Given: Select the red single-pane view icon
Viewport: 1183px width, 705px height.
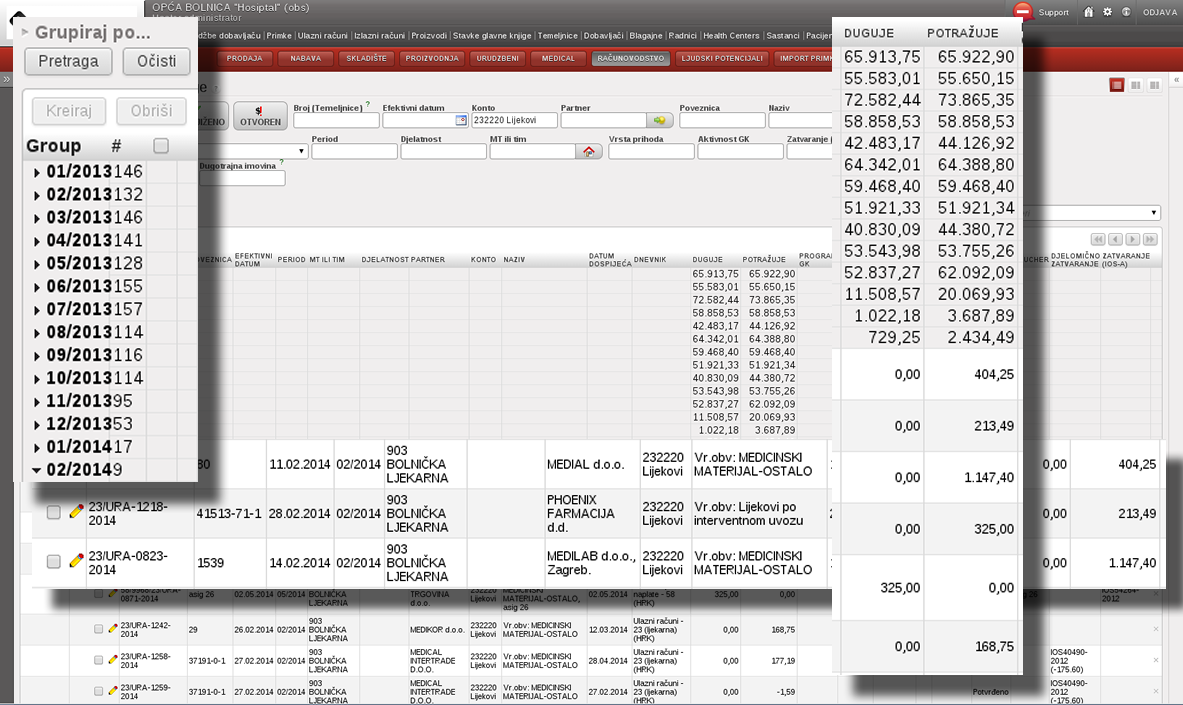Looking at the screenshot, I should 1117,85.
